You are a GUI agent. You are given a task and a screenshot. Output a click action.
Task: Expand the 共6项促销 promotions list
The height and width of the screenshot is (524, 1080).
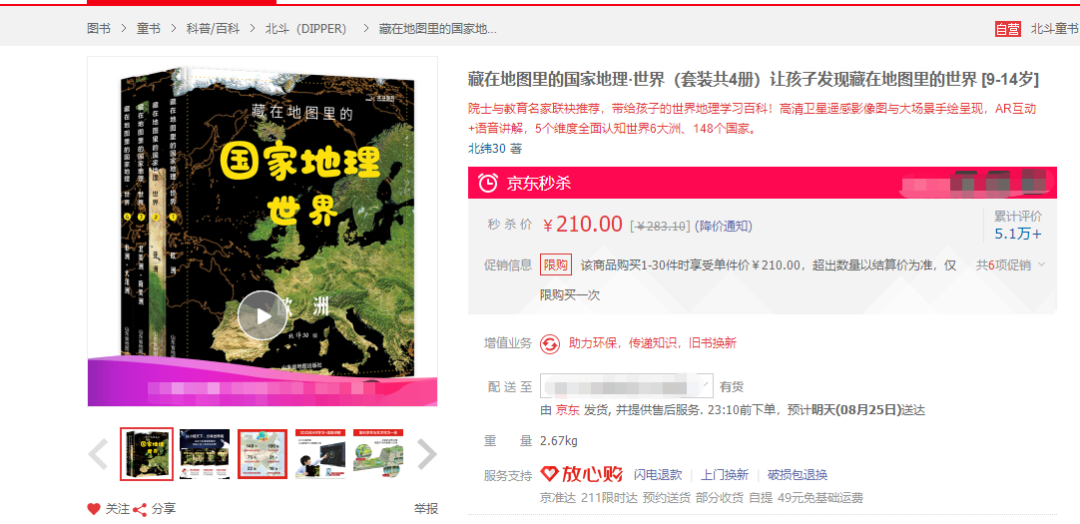(x=1010, y=265)
